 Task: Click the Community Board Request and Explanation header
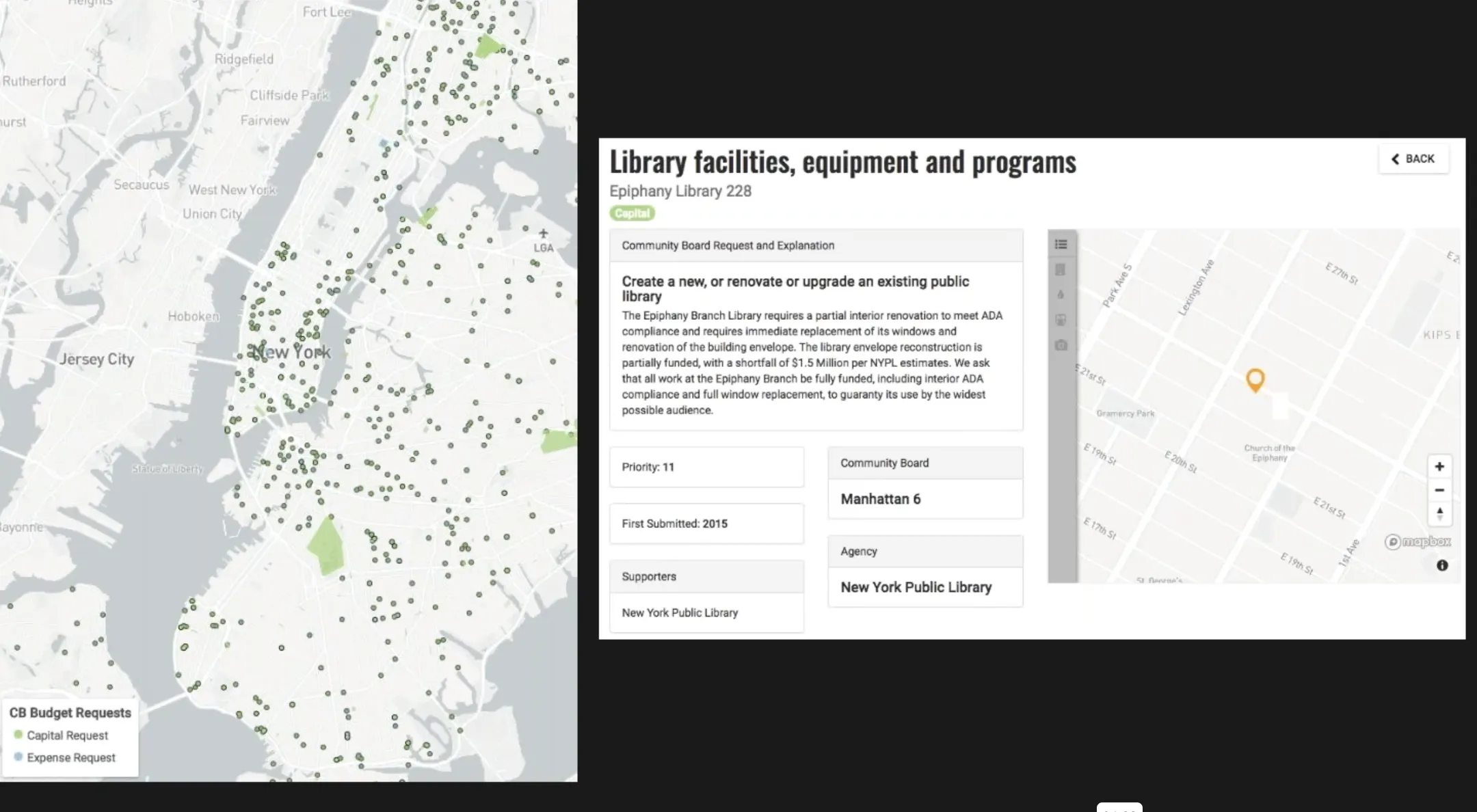click(728, 245)
